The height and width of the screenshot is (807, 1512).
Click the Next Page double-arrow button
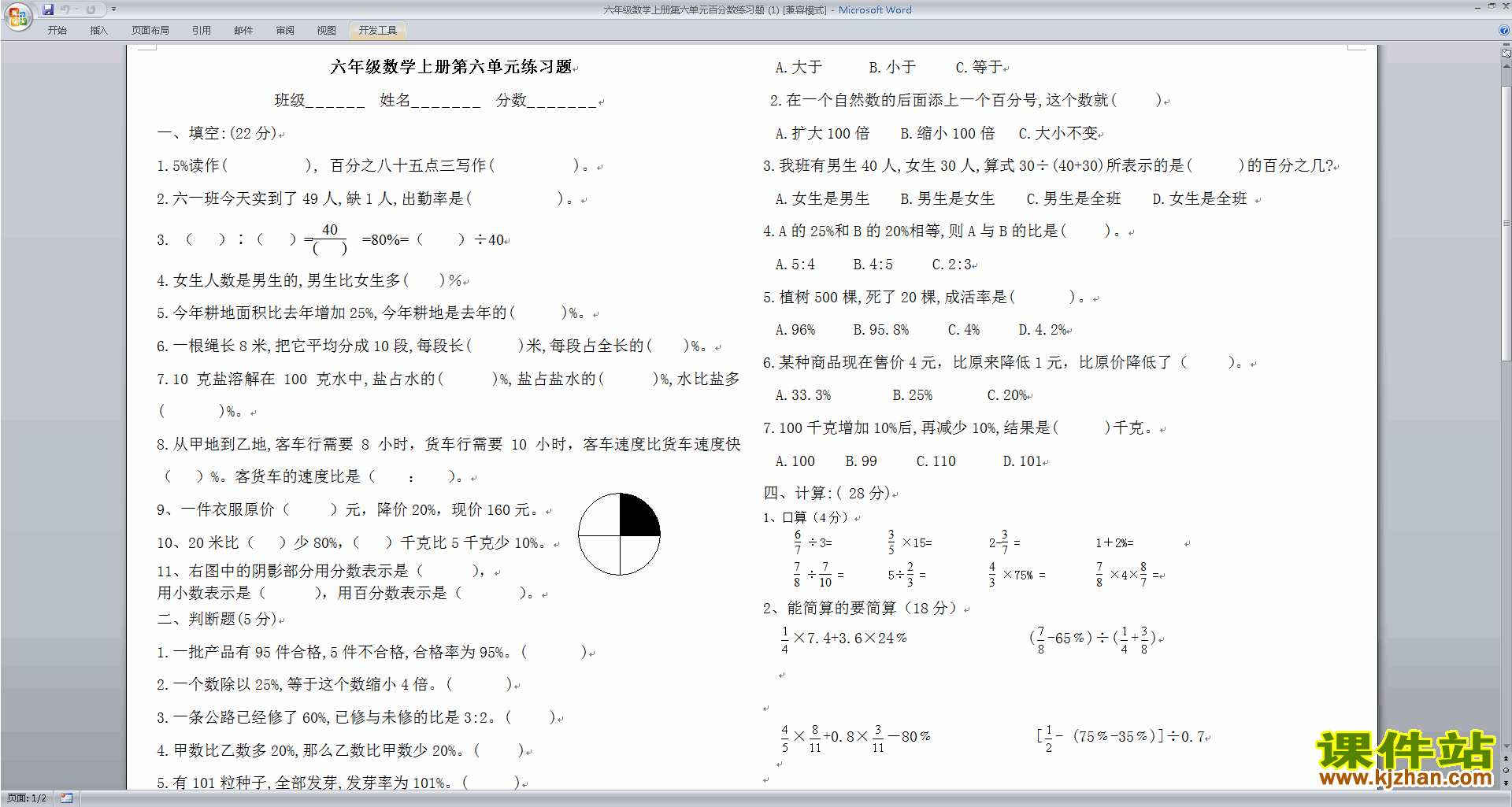1506,783
